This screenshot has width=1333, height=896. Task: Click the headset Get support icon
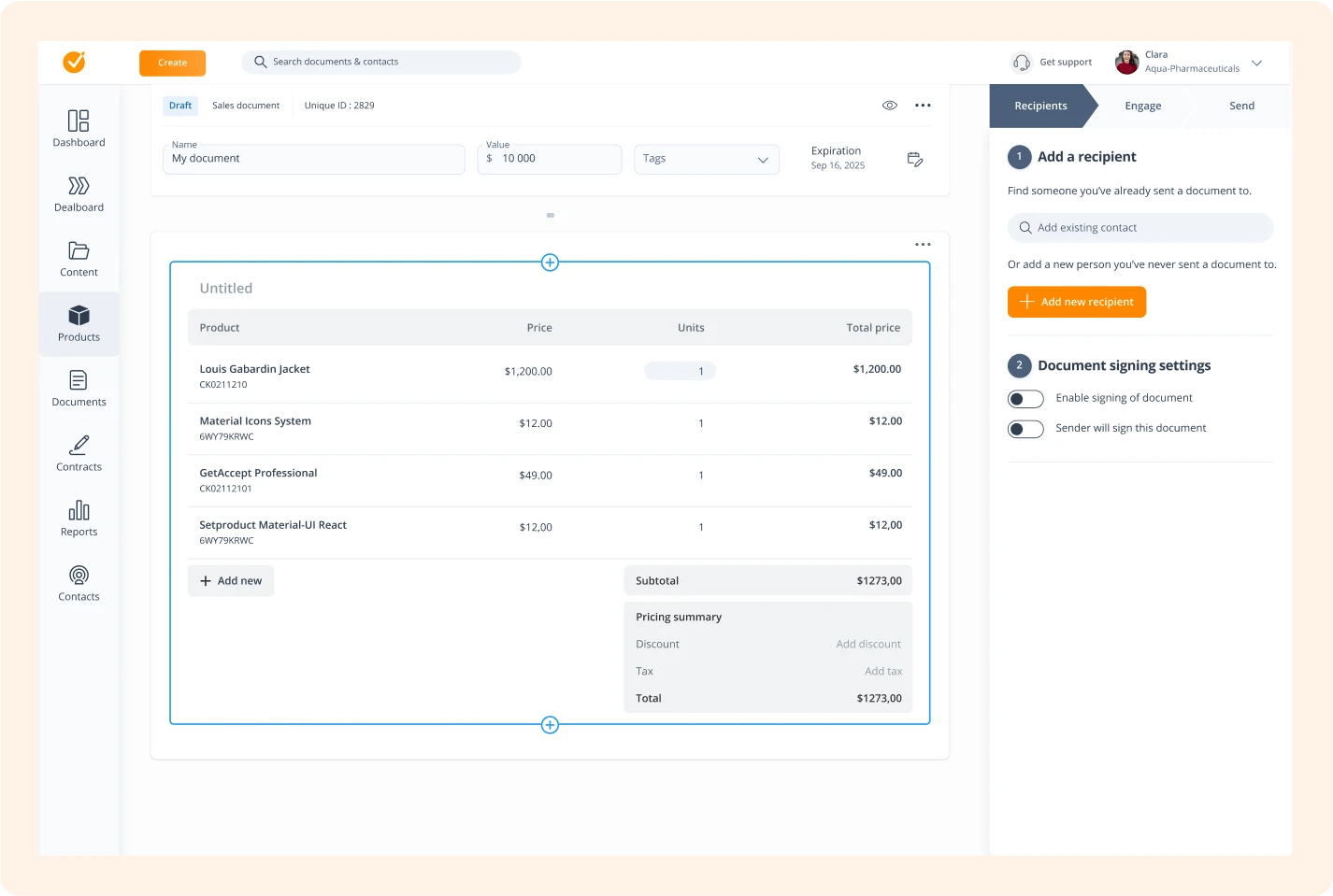click(1022, 62)
